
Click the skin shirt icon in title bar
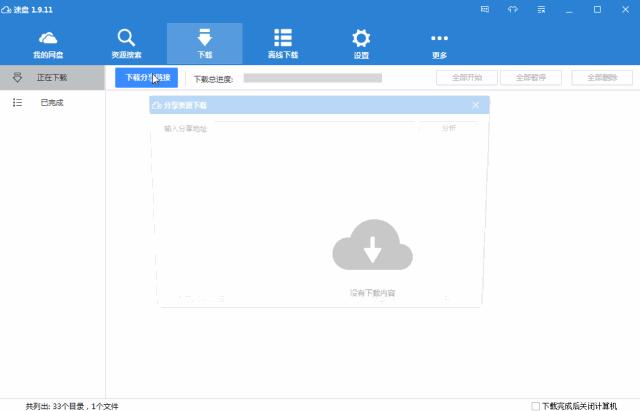[x=513, y=9]
